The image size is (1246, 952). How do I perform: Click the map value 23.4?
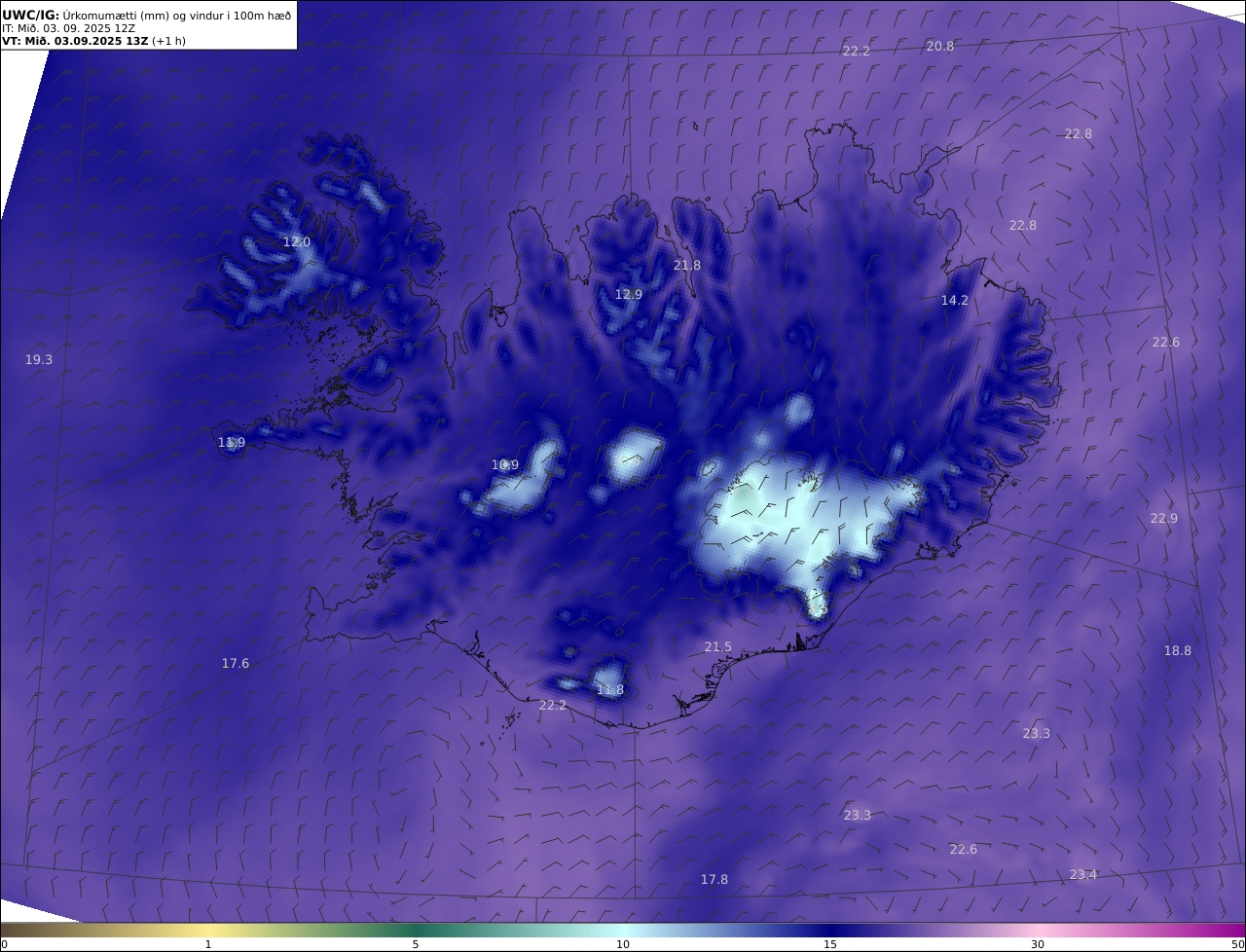point(1083,874)
